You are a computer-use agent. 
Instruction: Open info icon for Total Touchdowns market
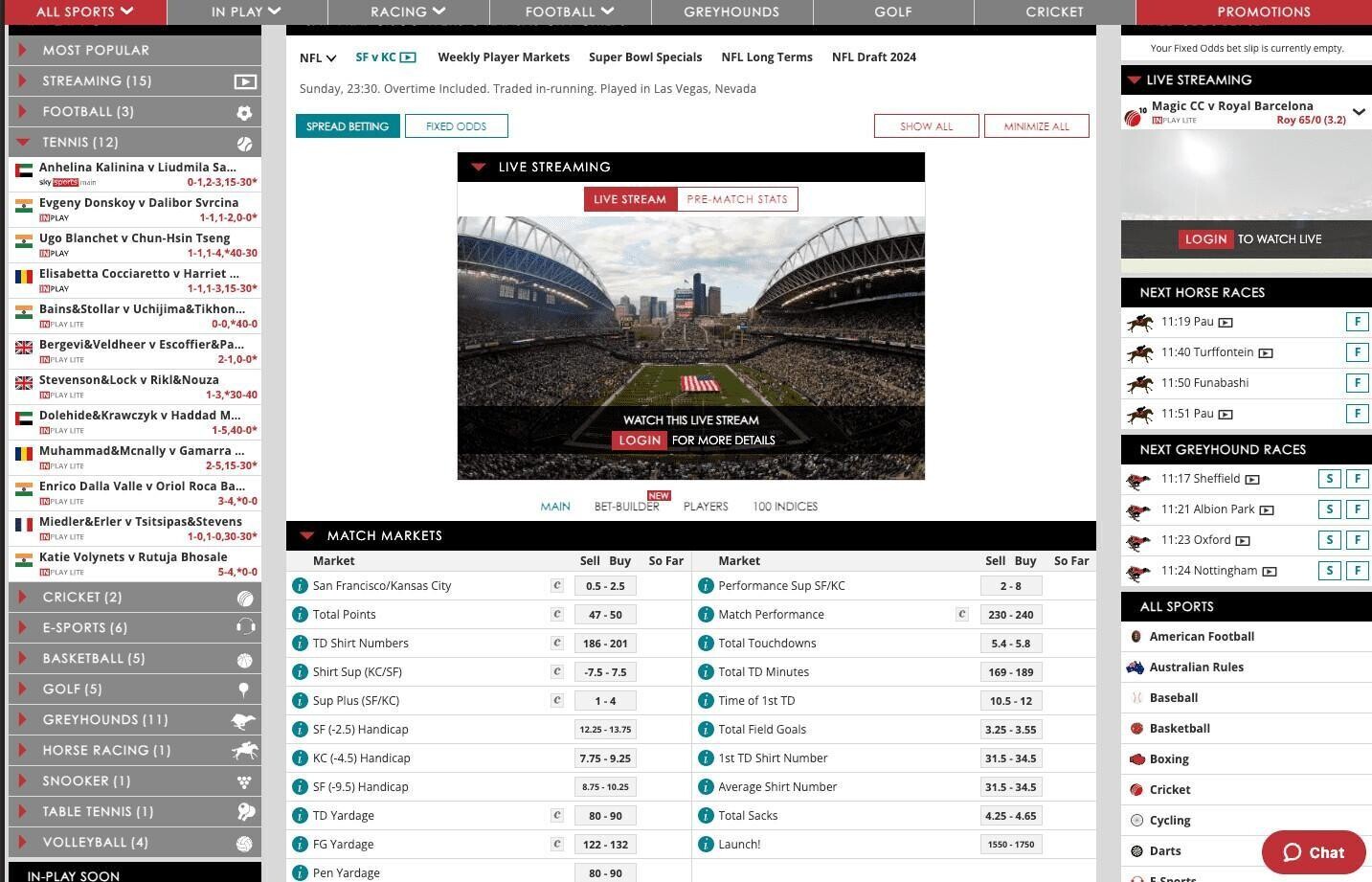(x=706, y=643)
